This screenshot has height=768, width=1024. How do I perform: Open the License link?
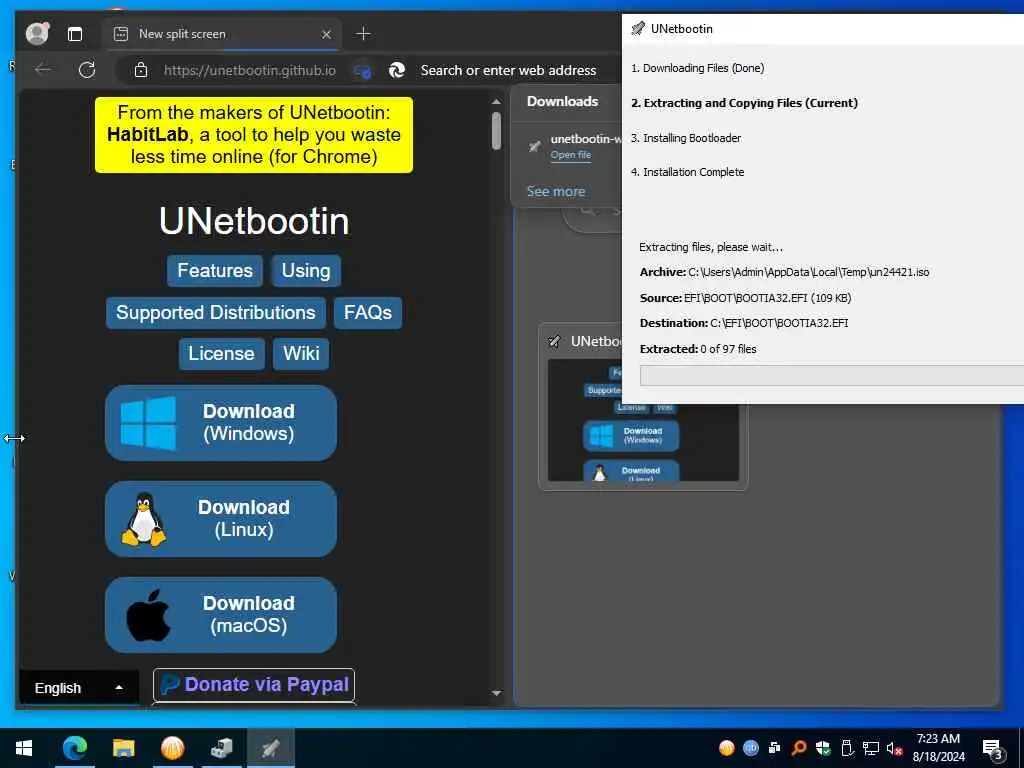(x=221, y=353)
